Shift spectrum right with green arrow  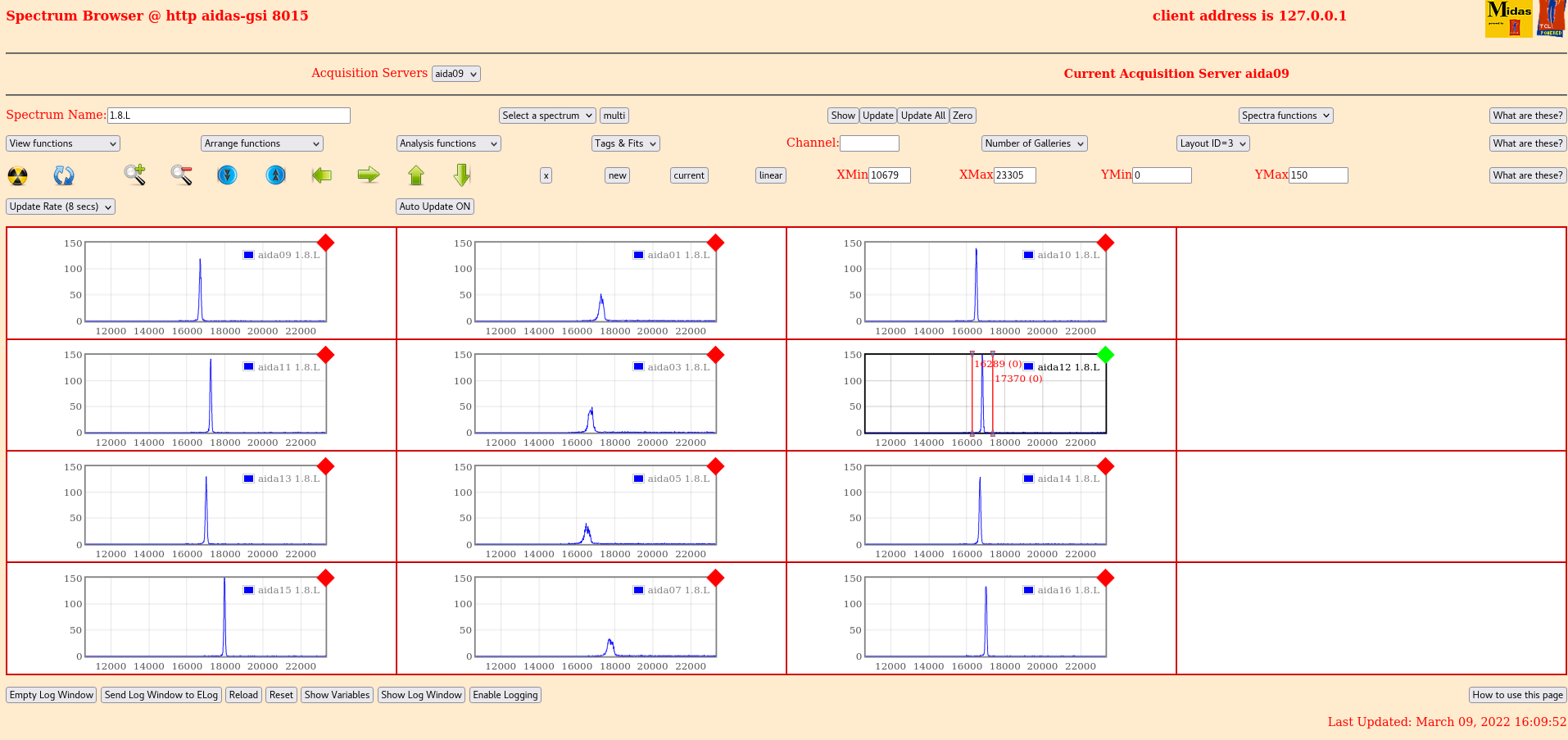(369, 175)
